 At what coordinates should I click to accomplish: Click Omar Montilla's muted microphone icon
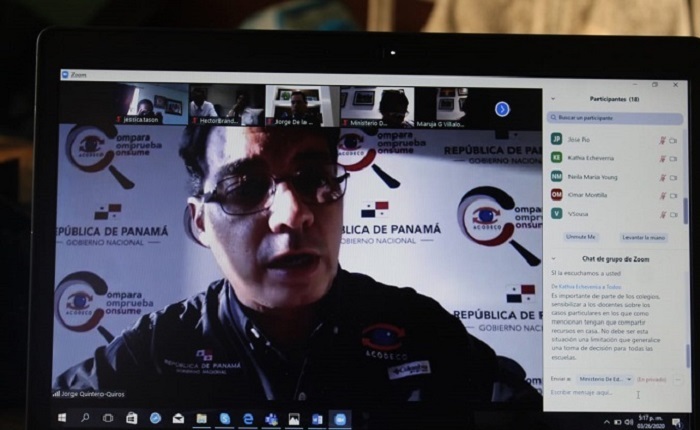click(x=662, y=196)
